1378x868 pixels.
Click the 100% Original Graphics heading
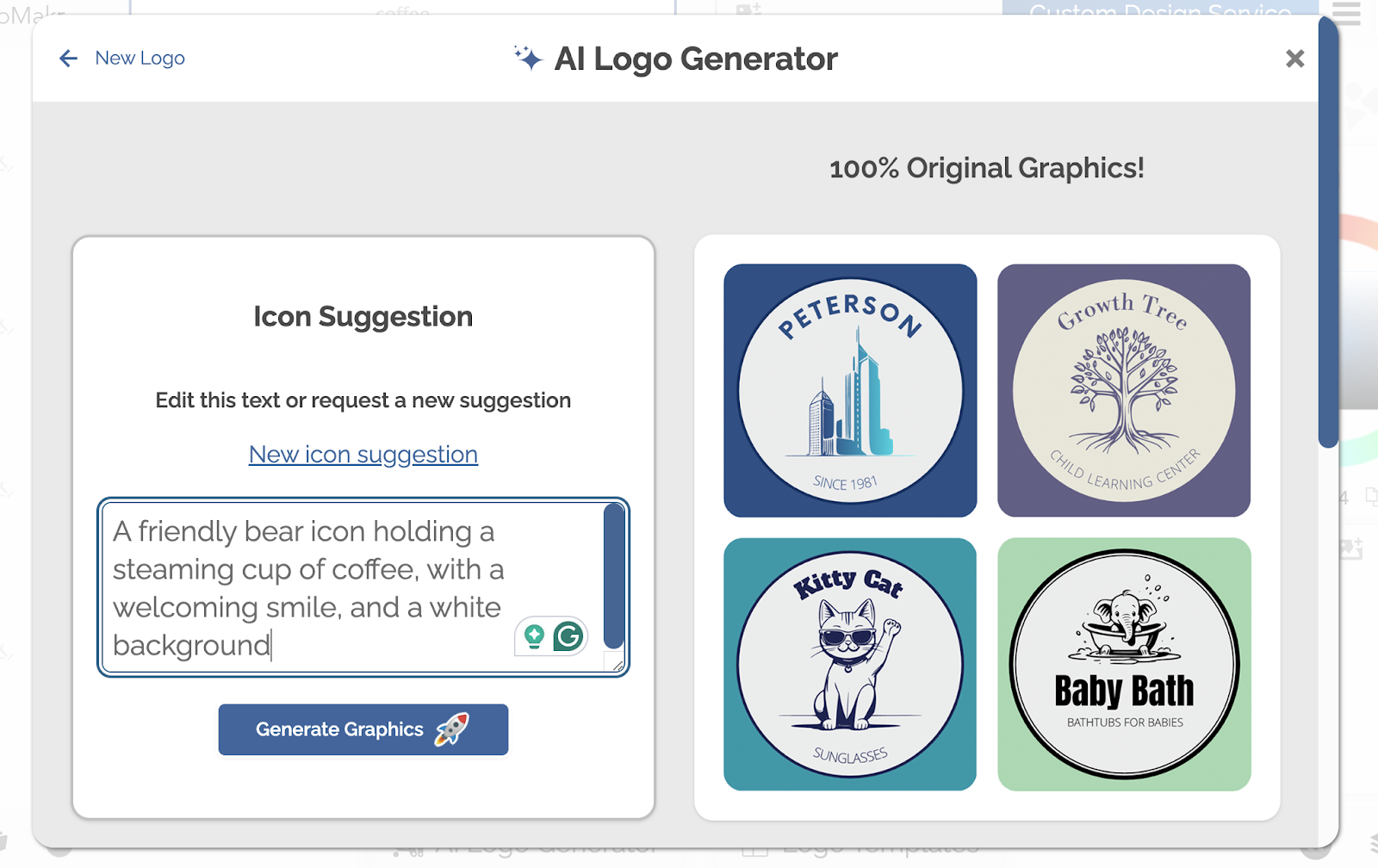point(987,168)
